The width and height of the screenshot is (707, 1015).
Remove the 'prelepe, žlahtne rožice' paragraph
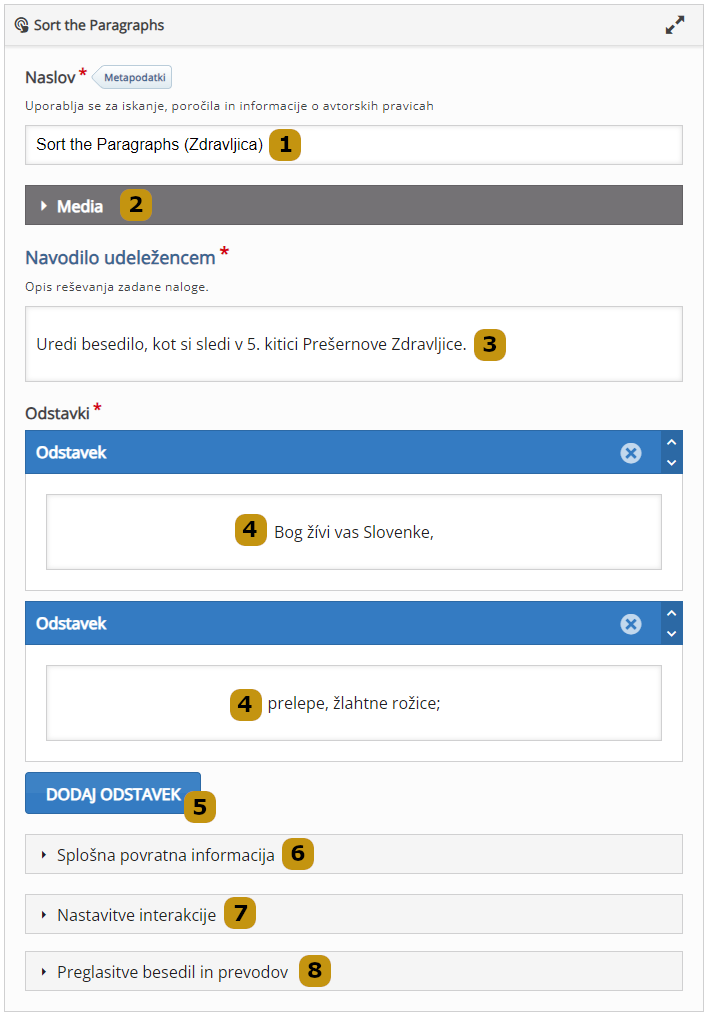pyautogui.click(x=630, y=624)
